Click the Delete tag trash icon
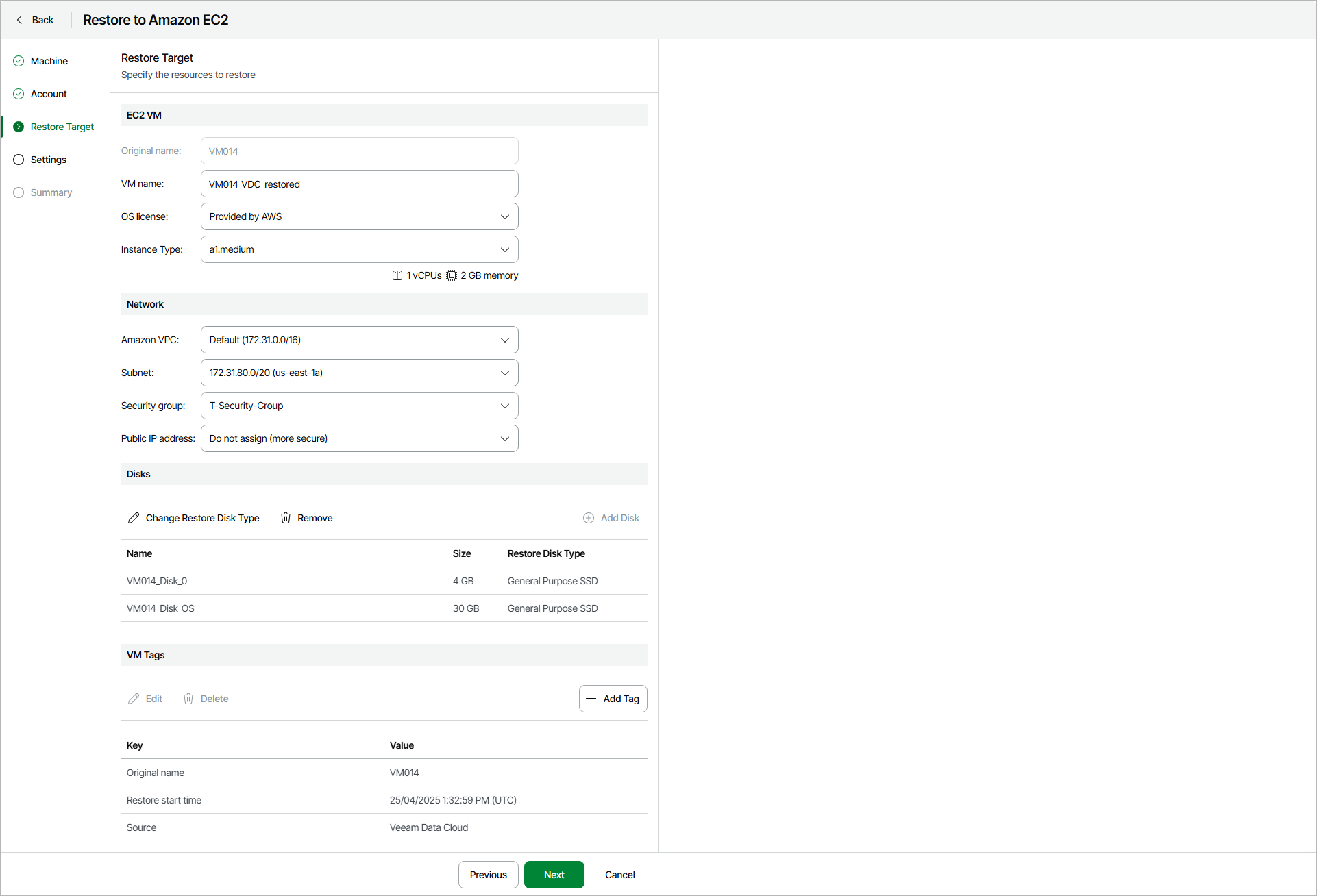The height and width of the screenshot is (896, 1317). coord(188,699)
